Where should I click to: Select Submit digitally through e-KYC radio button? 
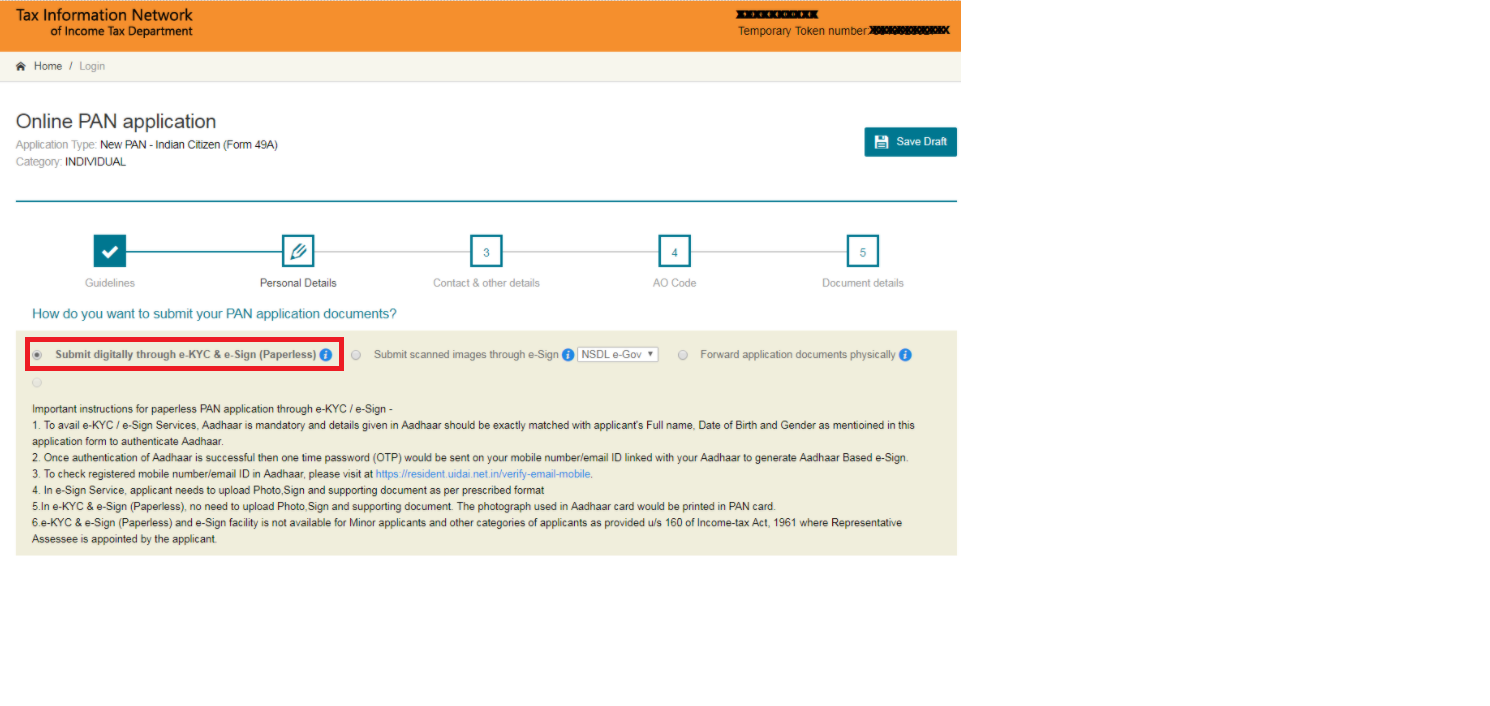(x=38, y=355)
